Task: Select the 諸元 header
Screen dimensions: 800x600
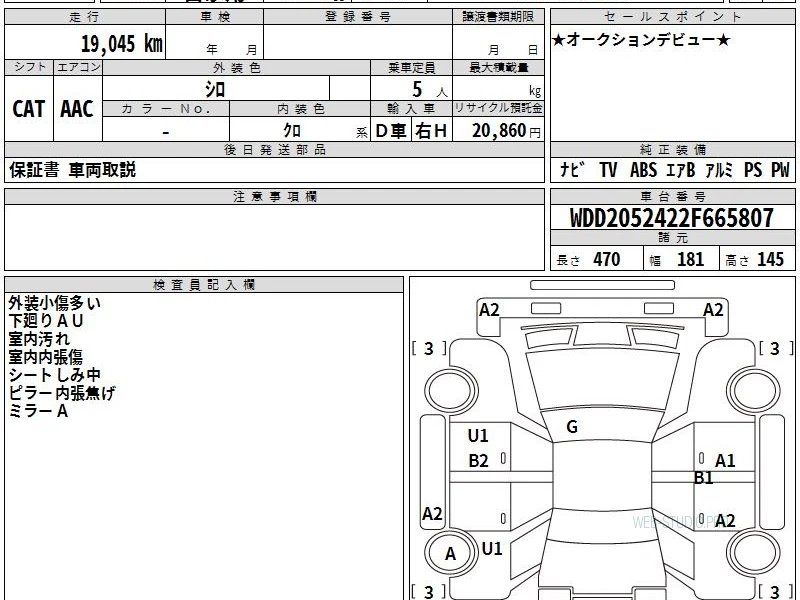Action: click(672, 238)
